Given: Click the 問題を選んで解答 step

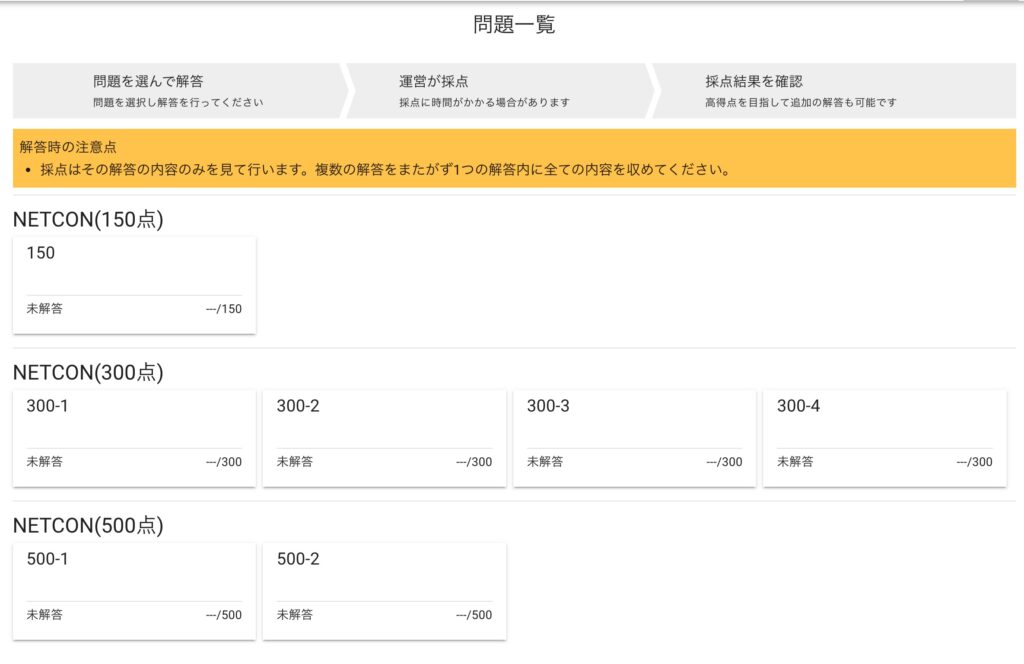Looking at the screenshot, I should tap(178, 91).
